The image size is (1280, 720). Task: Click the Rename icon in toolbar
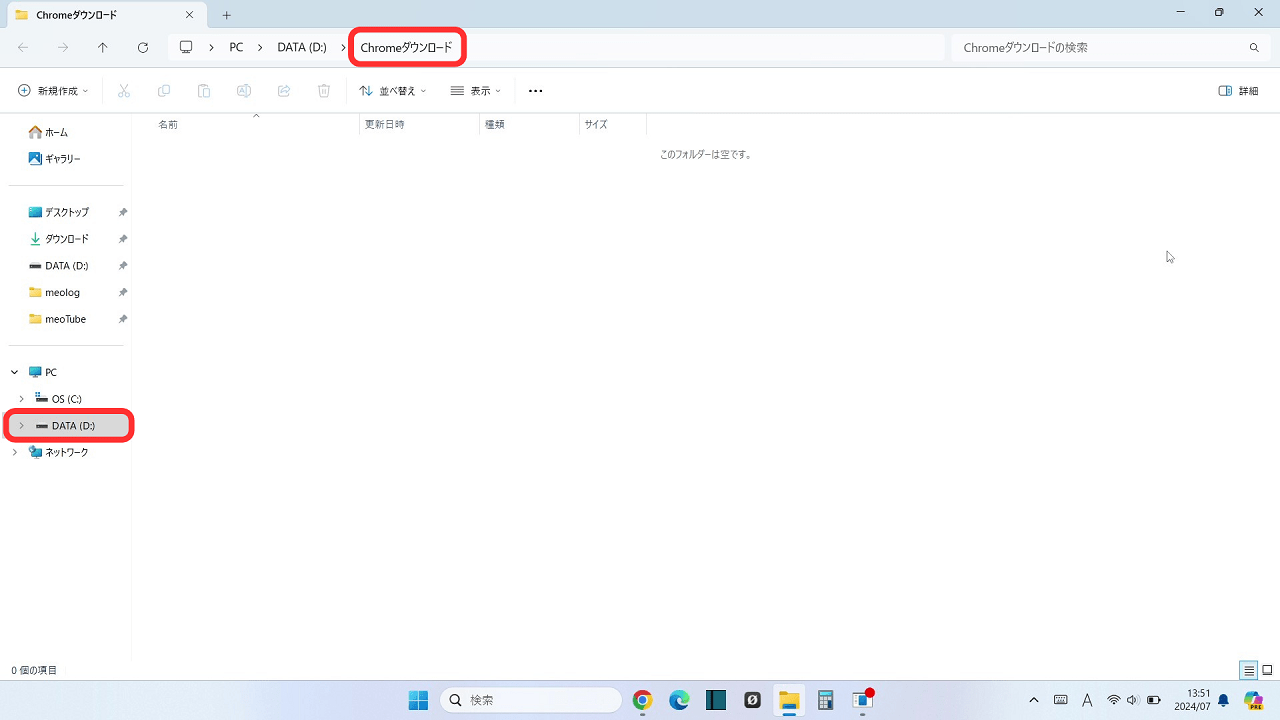point(244,91)
